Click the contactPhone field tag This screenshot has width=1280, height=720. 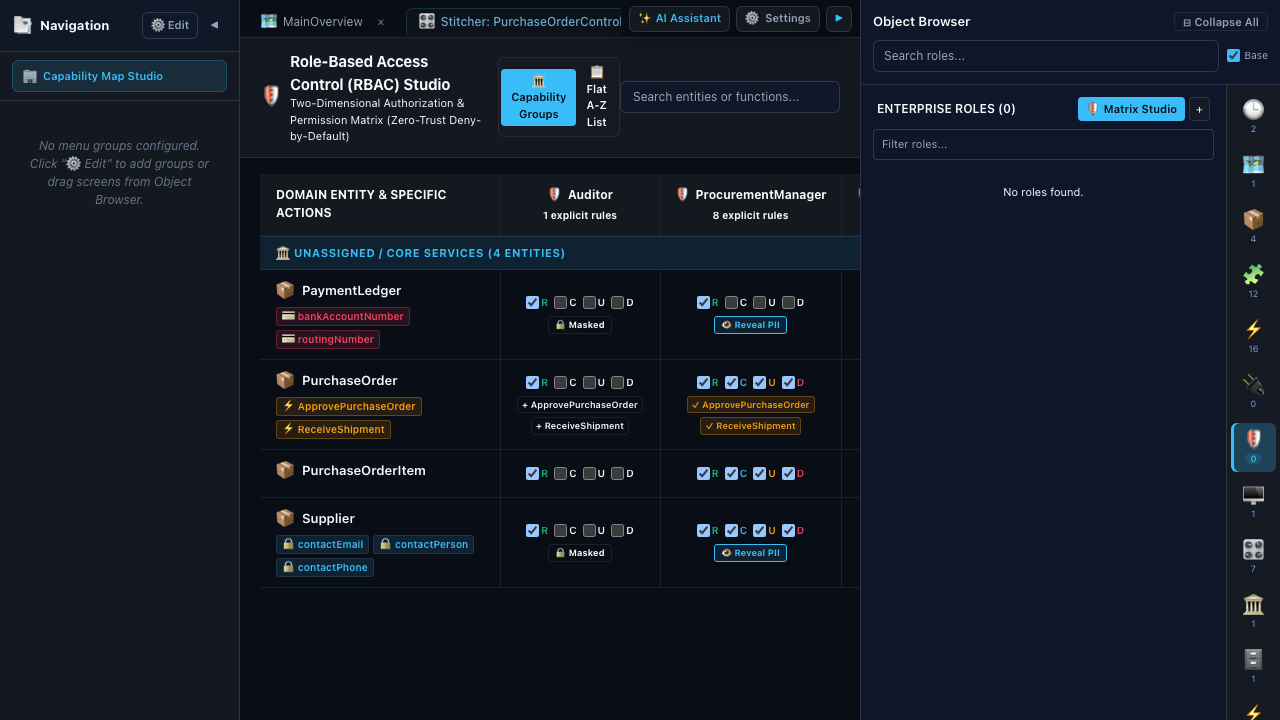(325, 567)
